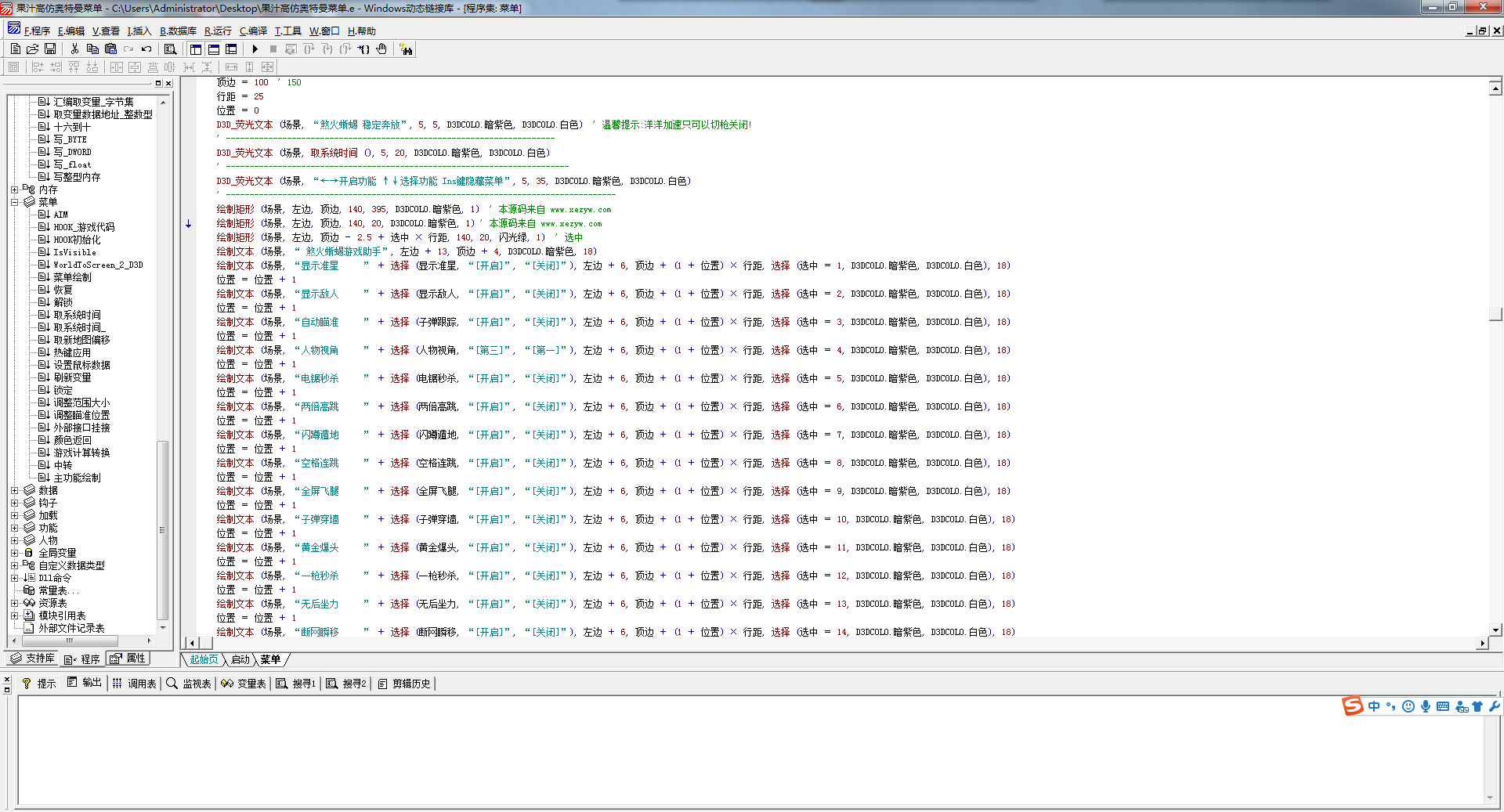Screen dimensions: 1504x812
Task: Click the Cut scissors icon
Action: [x=74, y=49]
